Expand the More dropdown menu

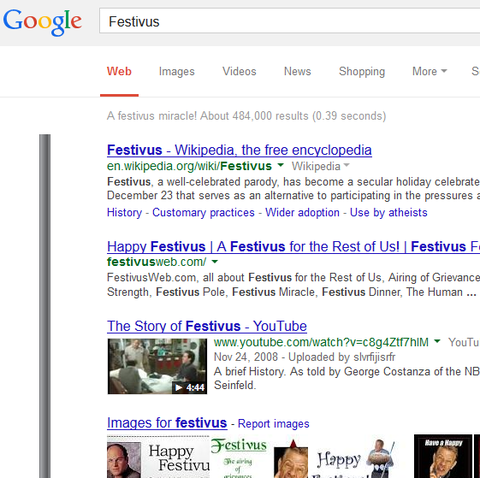coord(429,71)
